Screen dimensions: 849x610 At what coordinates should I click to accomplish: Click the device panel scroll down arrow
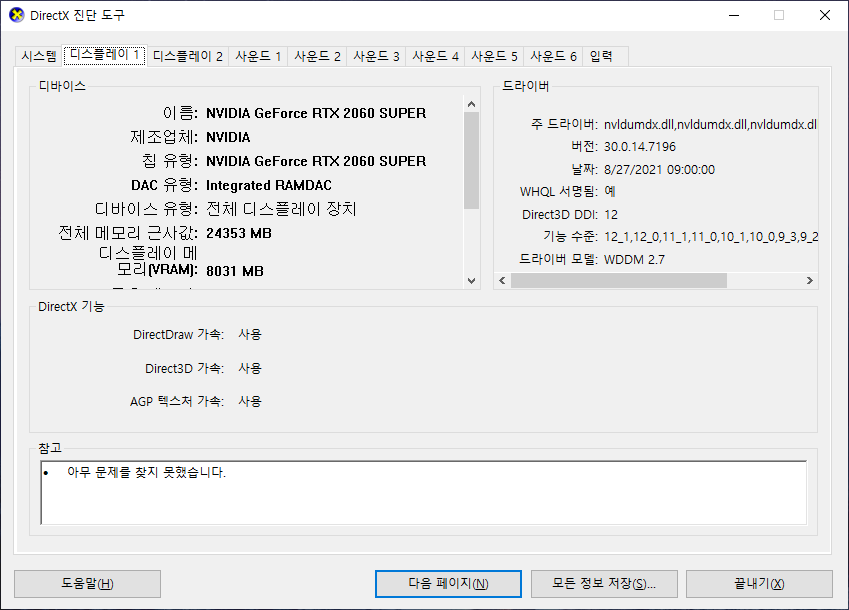[472, 280]
